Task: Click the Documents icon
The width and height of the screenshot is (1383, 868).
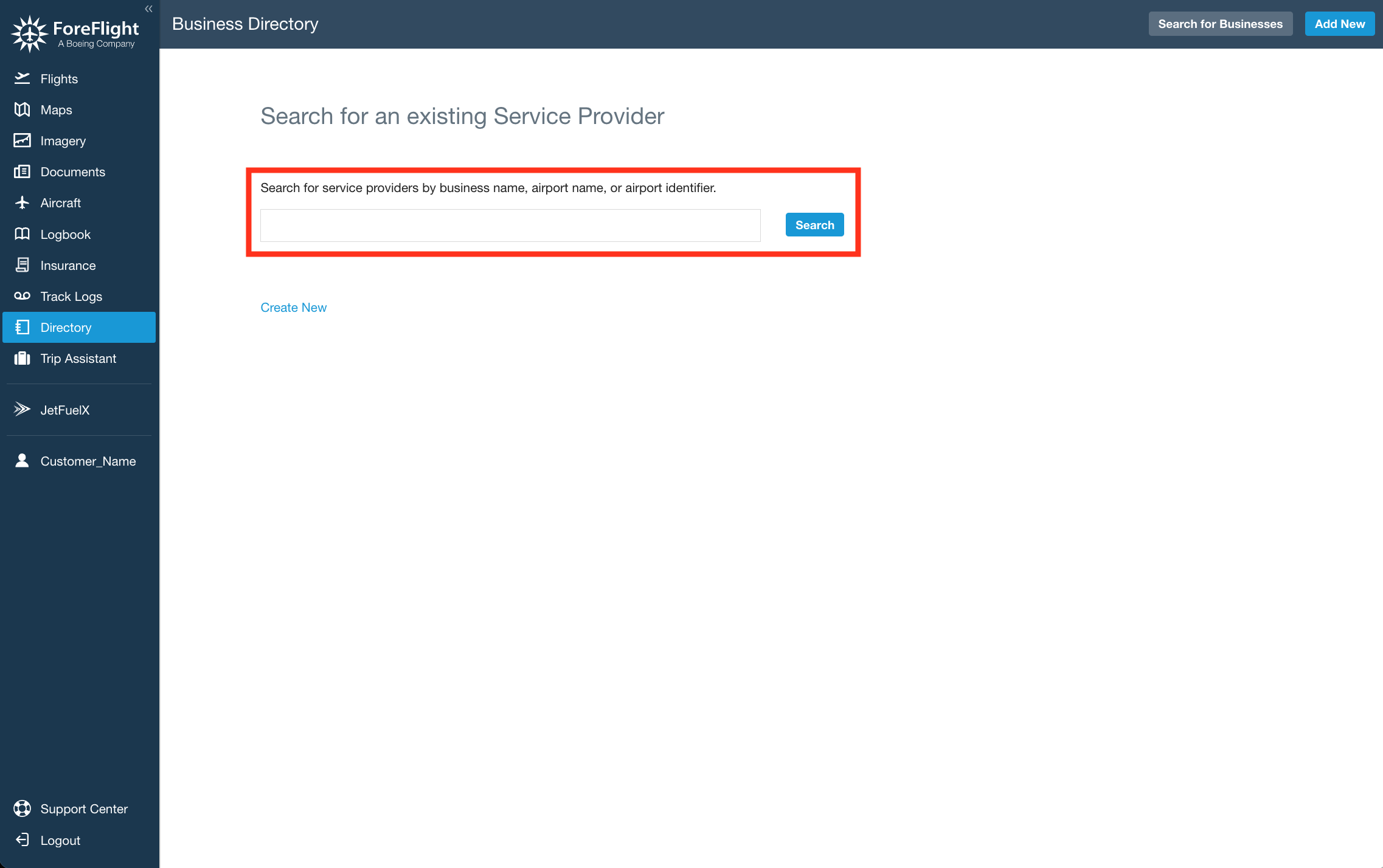Action: (x=22, y=171)
